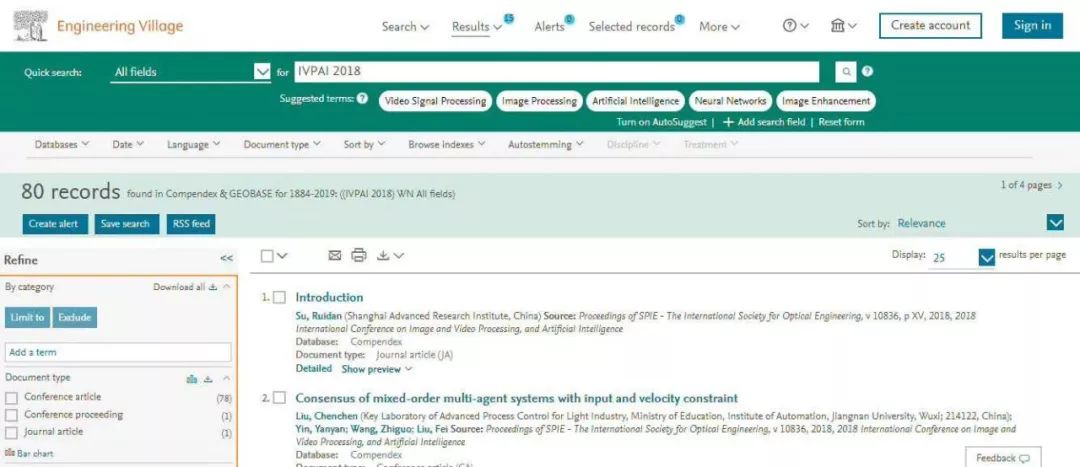The image size is (1080, 467).
Task: Open the Bar chart link icon
Action: tap(10, 453)
